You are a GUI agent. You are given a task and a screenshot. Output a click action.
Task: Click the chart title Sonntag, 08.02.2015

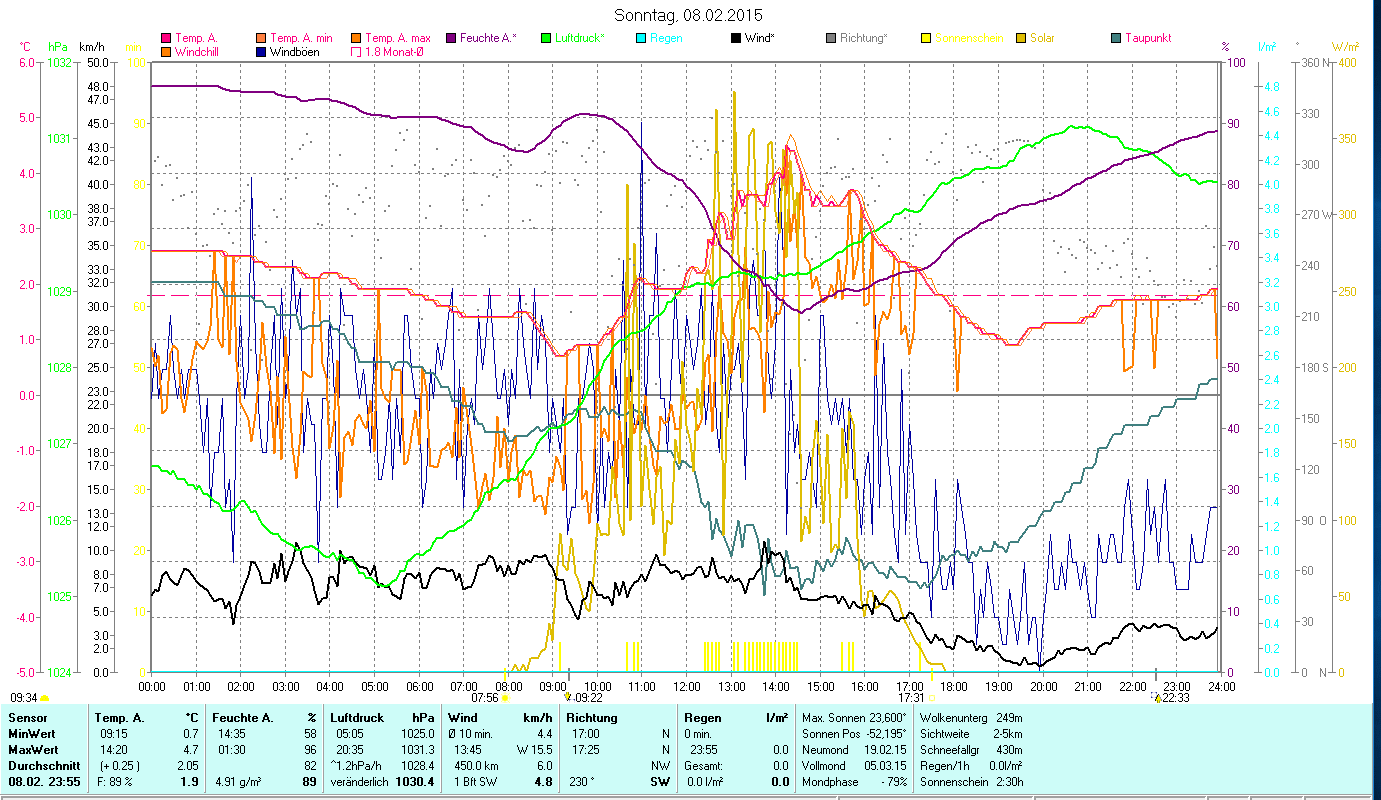click(686, 15)
